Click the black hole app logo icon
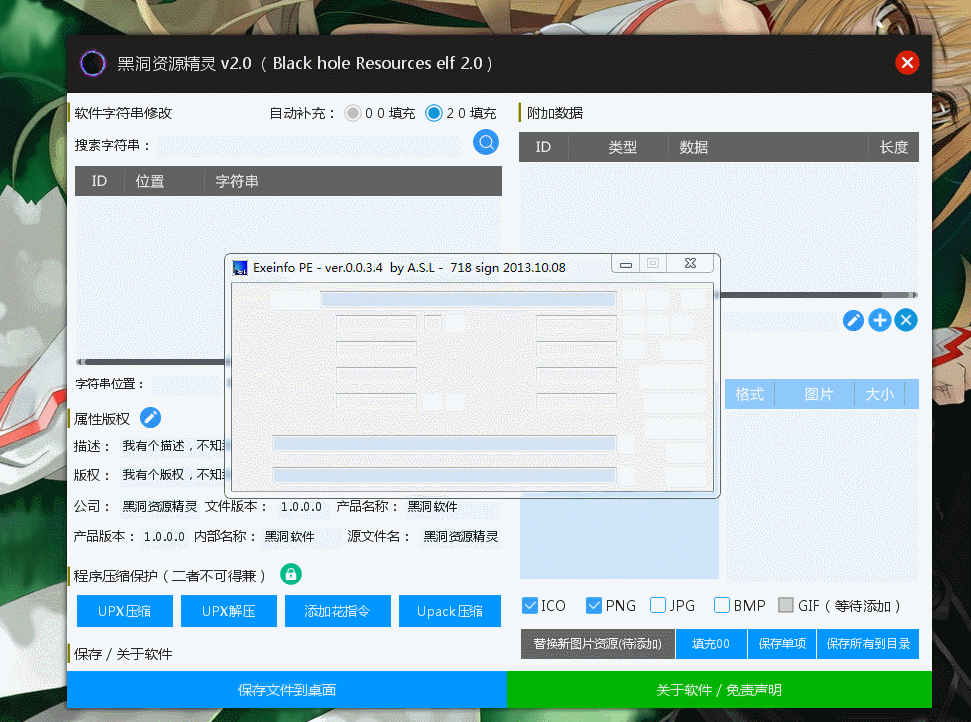Screen dimensions: 971x722 point(93,63)
